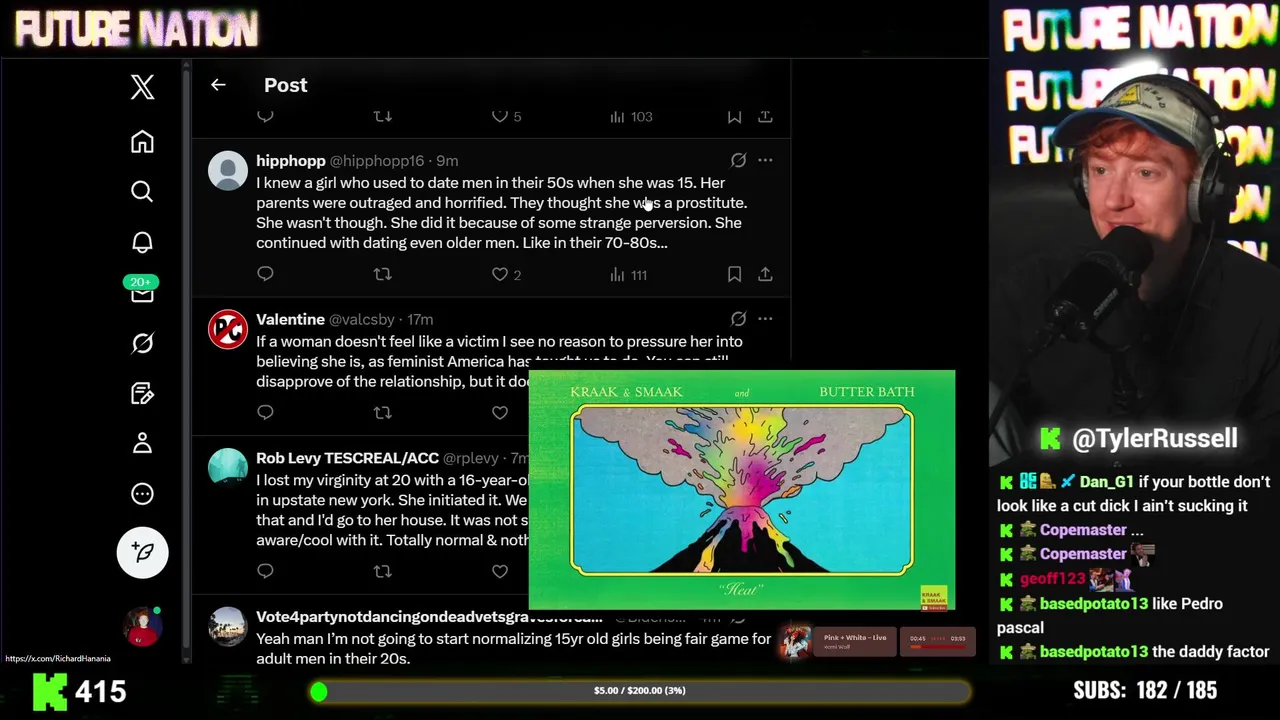Like hipphopp's post with 2 likes
Image resolution: width=1280 pixels, height=720 pixels.
click(x=508, y=274)
